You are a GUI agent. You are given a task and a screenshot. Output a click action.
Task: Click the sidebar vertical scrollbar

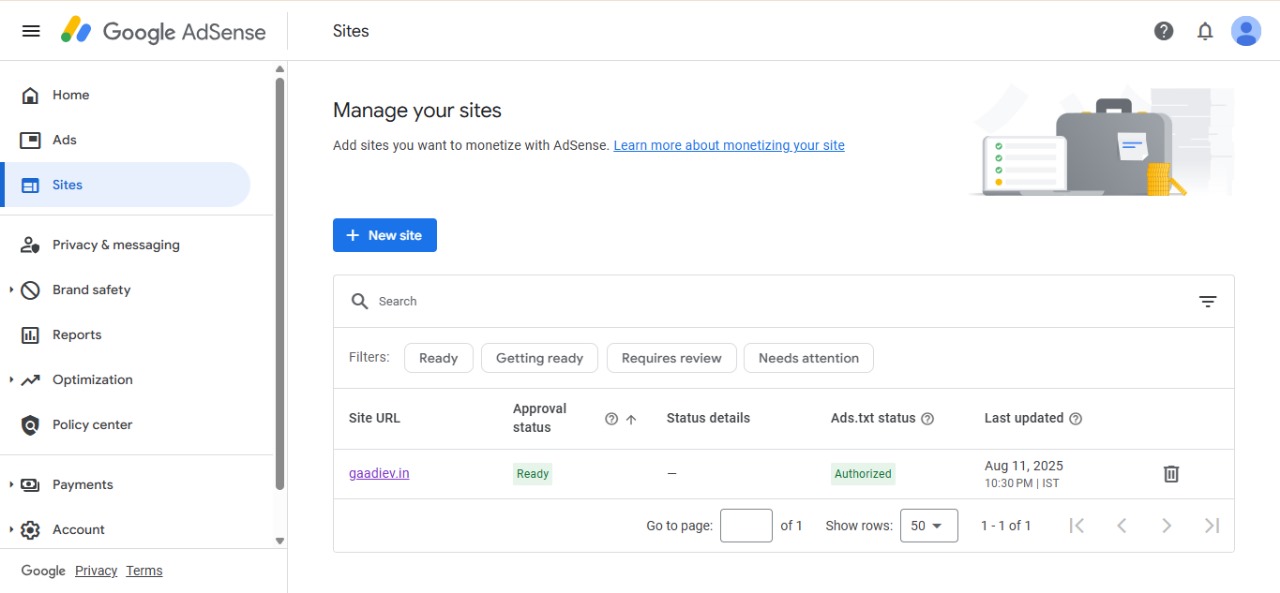point(280,280)
